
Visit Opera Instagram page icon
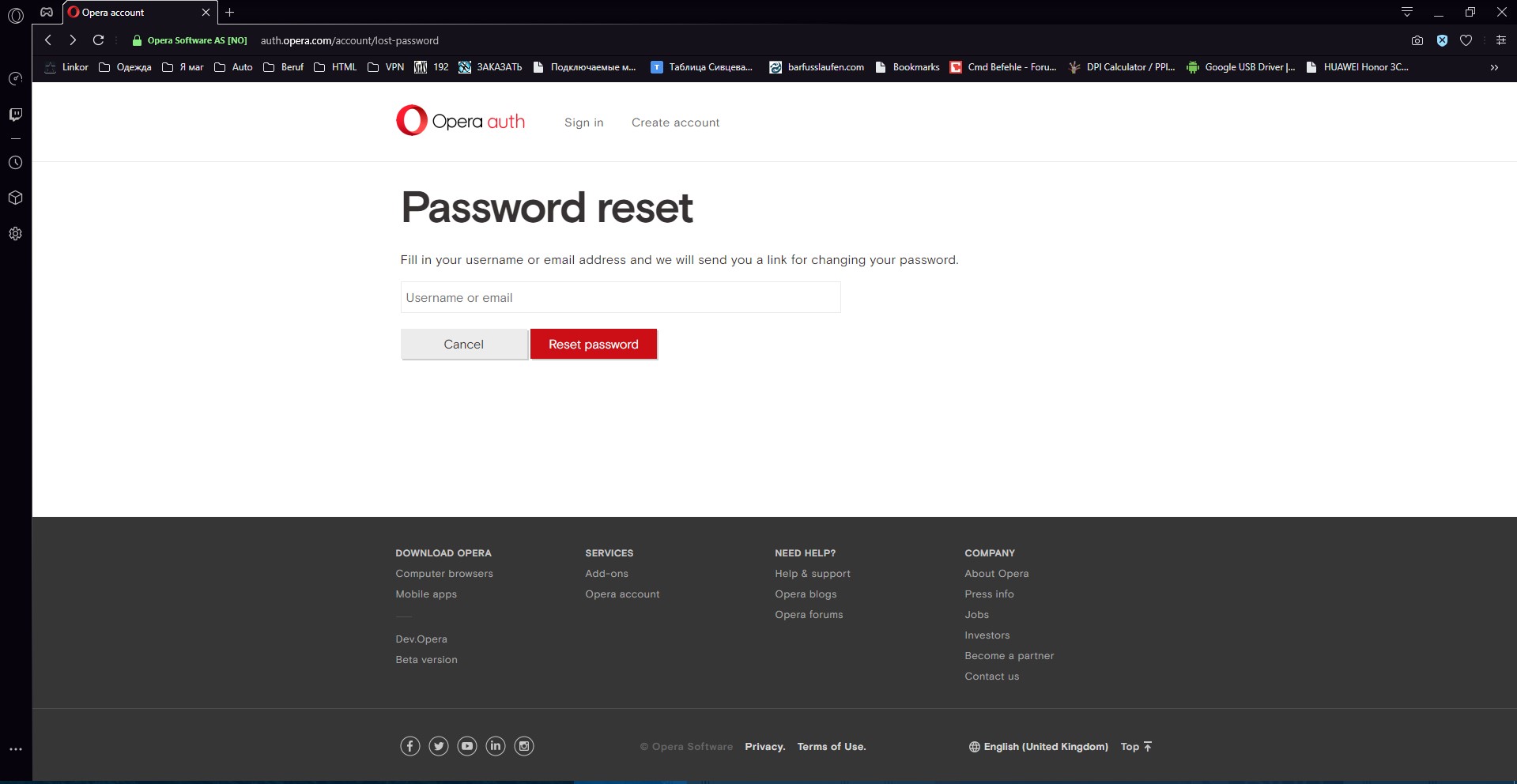524,746
